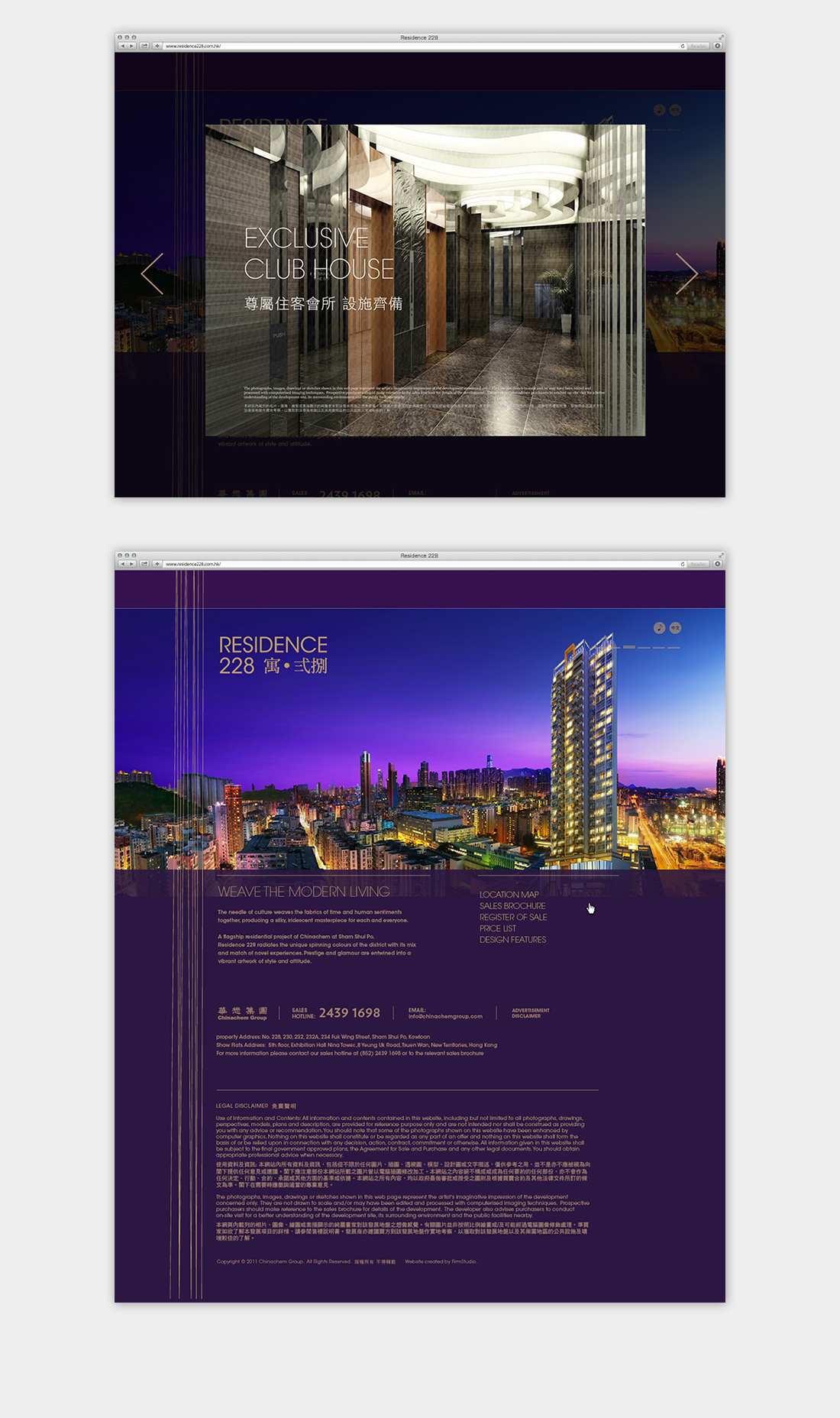840x1418 pixels.
Task: Show downloads in the Club House browser window
Action: click(718, 46)
